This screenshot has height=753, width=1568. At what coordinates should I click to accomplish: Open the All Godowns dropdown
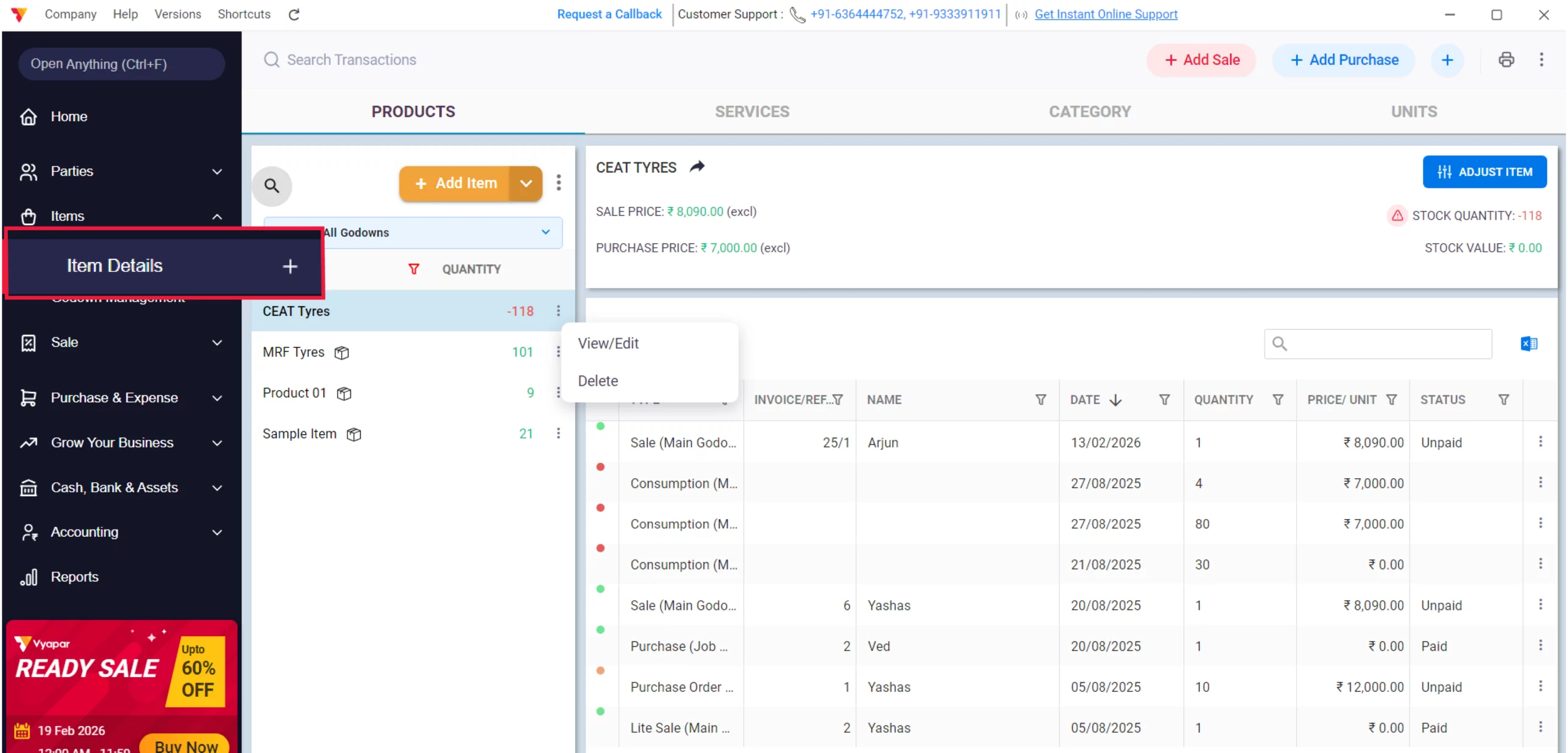point(545,232)
